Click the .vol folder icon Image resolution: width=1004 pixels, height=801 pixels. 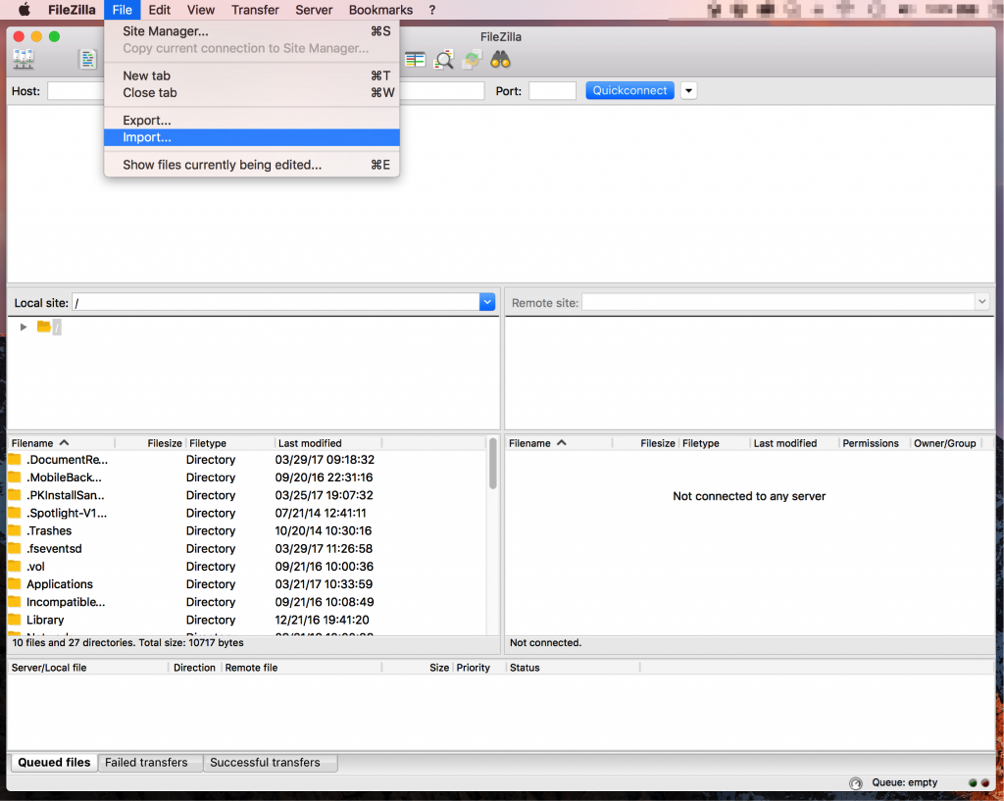pyautogui.click(x=15, y=566)
